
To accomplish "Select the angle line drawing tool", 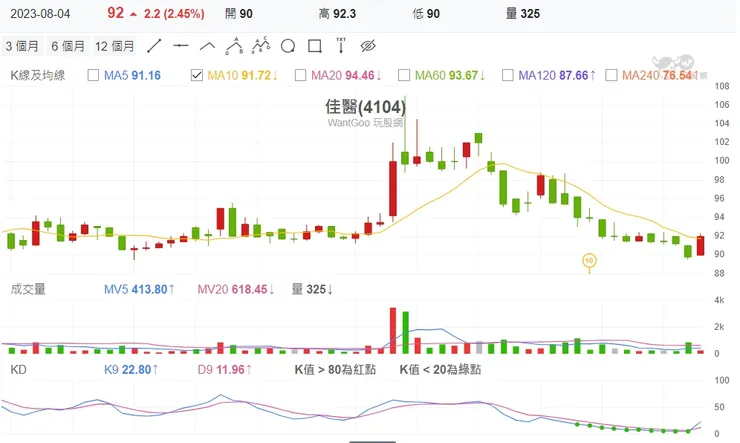I will [x=208, y=46].
